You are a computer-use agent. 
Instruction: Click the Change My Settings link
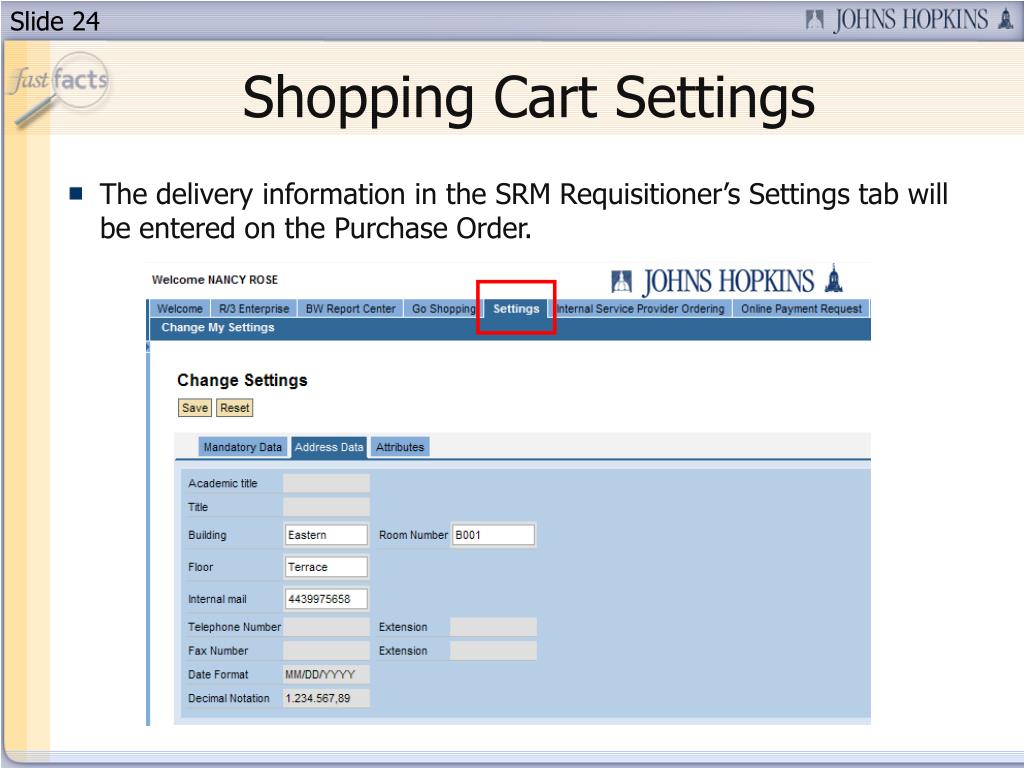(x=217, y=327)
